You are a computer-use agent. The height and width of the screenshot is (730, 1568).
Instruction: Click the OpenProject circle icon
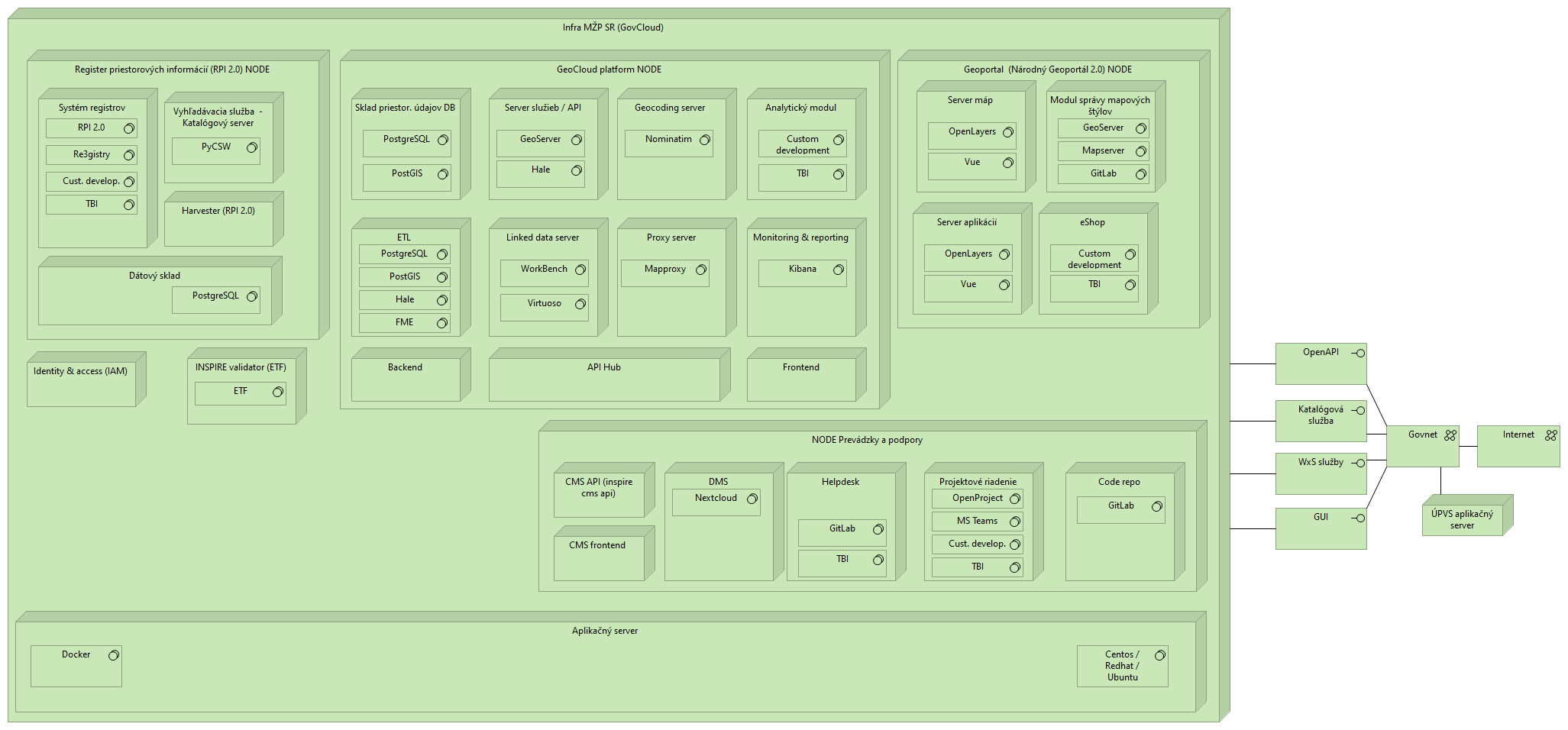pyautogui.click(x=1015, y=499)
